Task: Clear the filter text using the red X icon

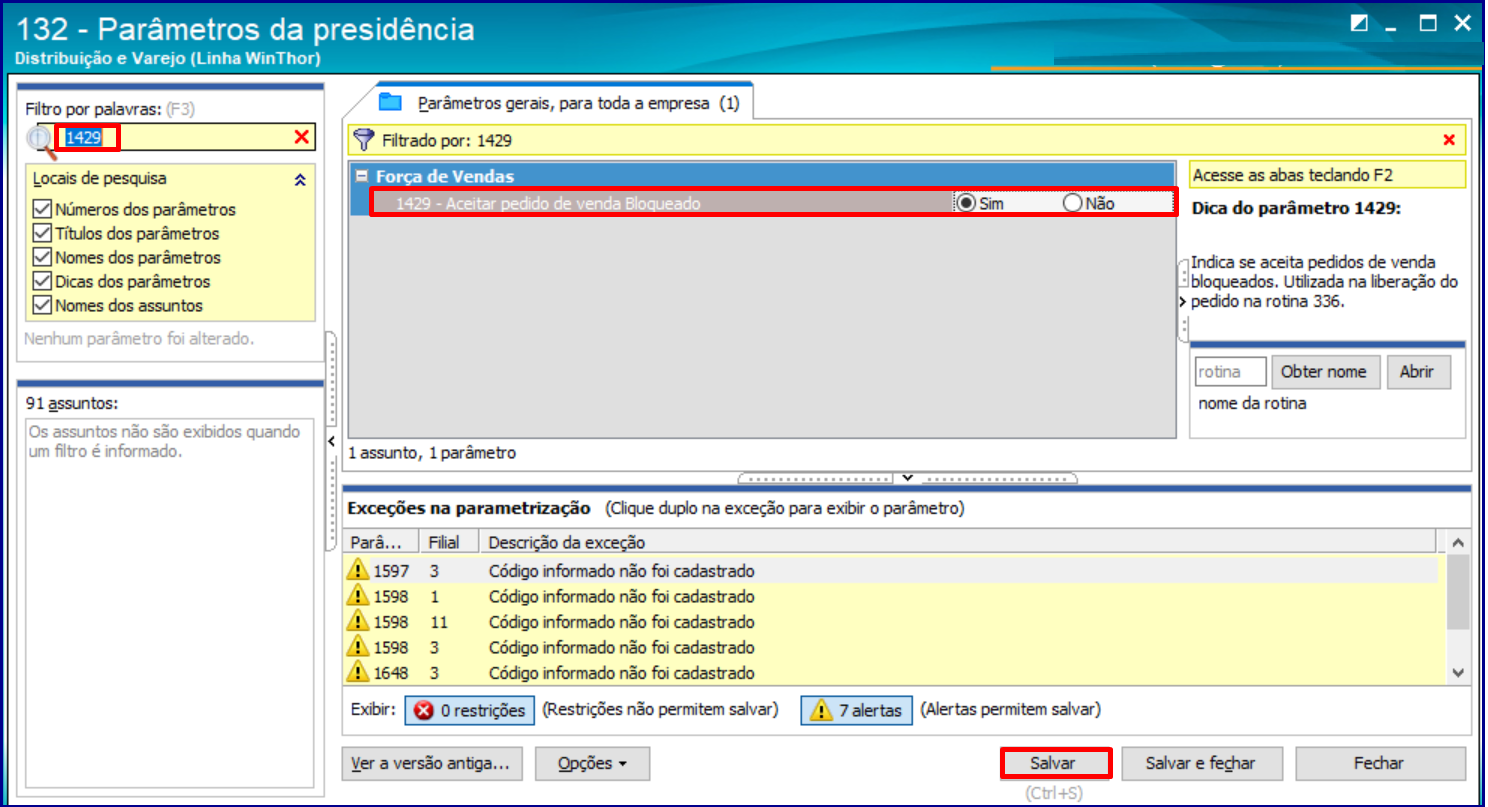Action: coord(301,136)
